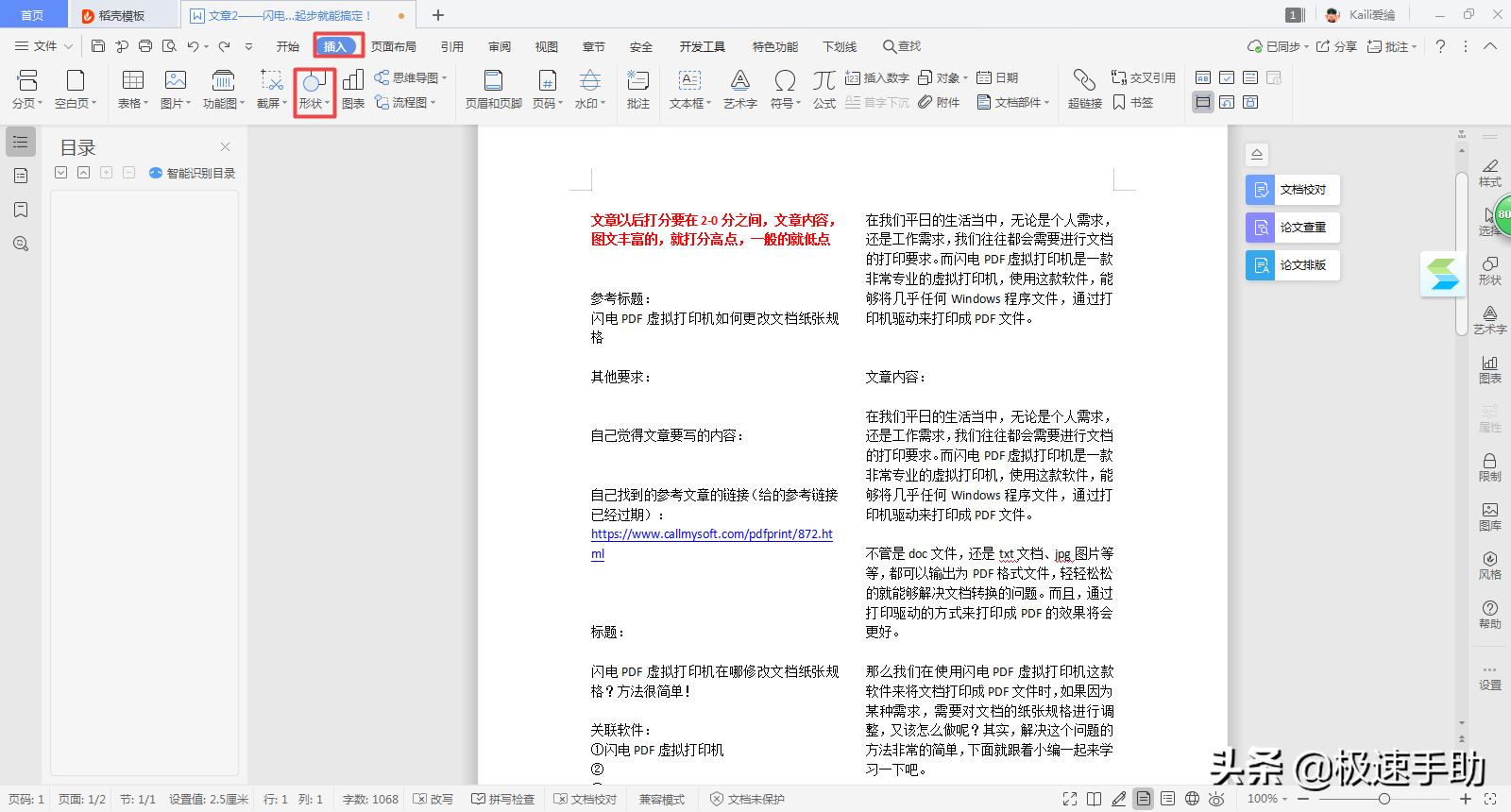The image size is (1511, 812).
Task: Open the 表格 table insert tool
Action: (x=133, y=90)
